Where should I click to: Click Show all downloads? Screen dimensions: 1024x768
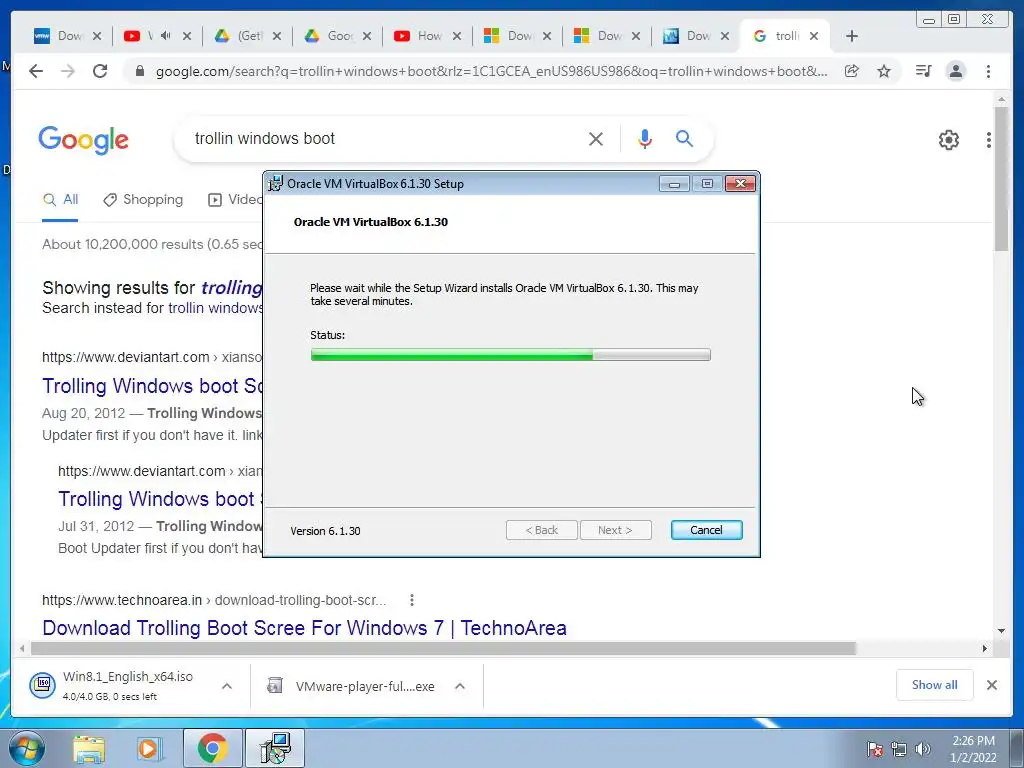coord(935,685)
